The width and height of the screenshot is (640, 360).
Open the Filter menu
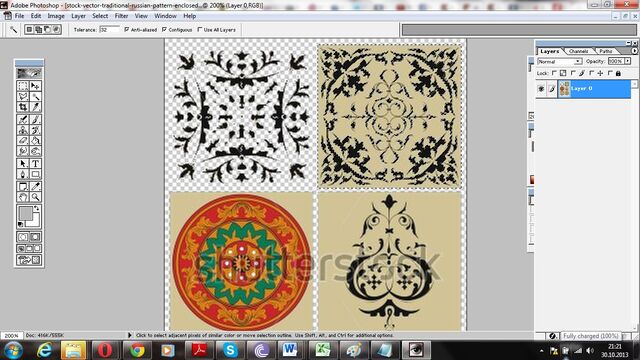tap(121, 16)
